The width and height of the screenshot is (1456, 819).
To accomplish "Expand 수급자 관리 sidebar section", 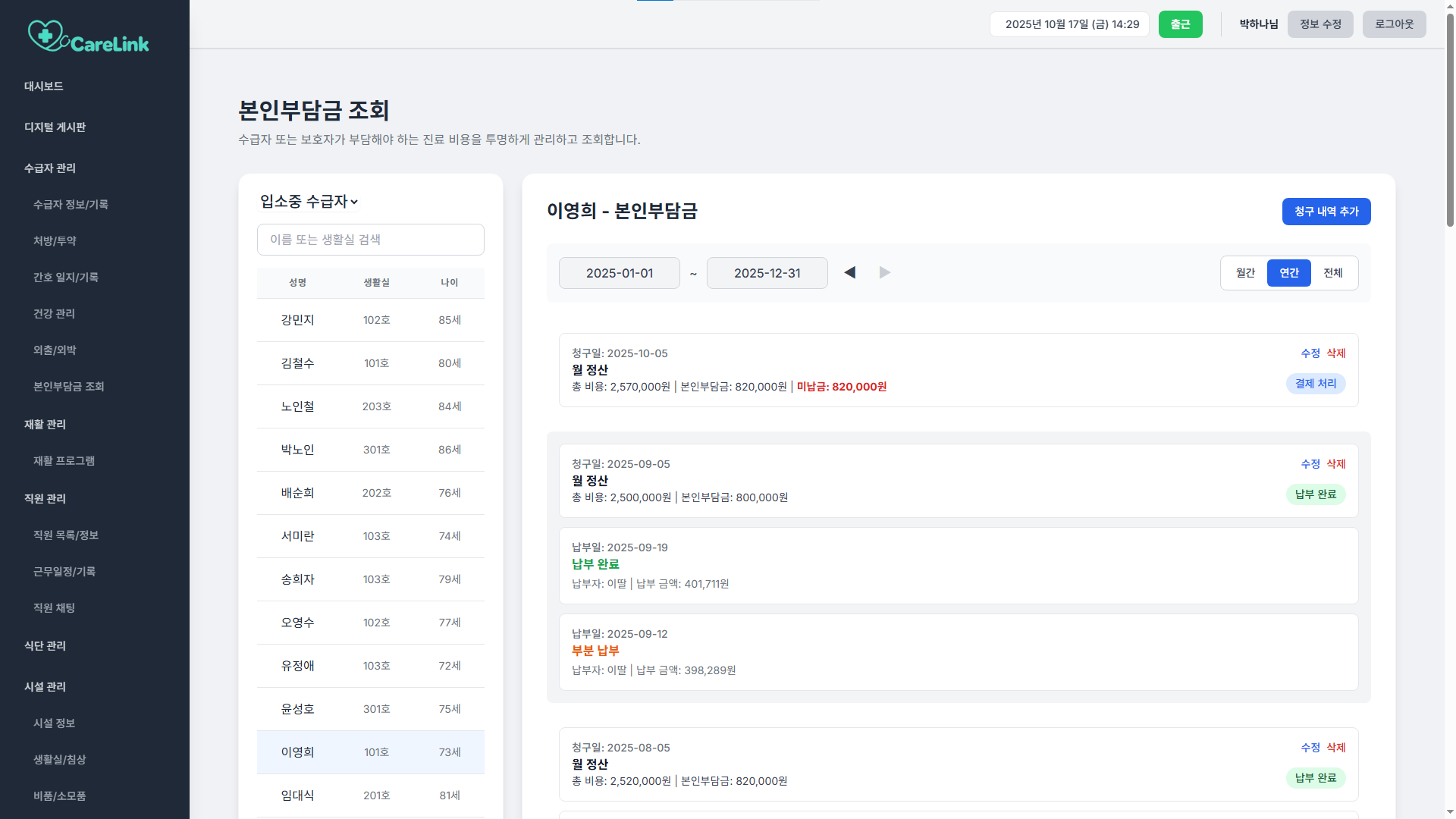I will click(50, 168).
